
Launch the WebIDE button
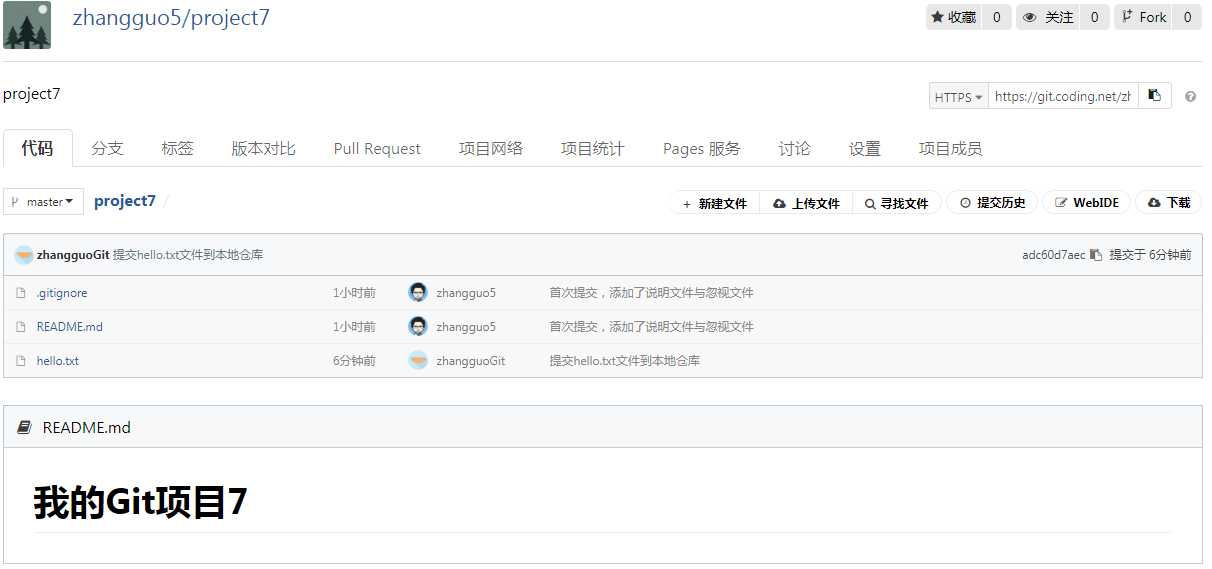[1087, 203]
